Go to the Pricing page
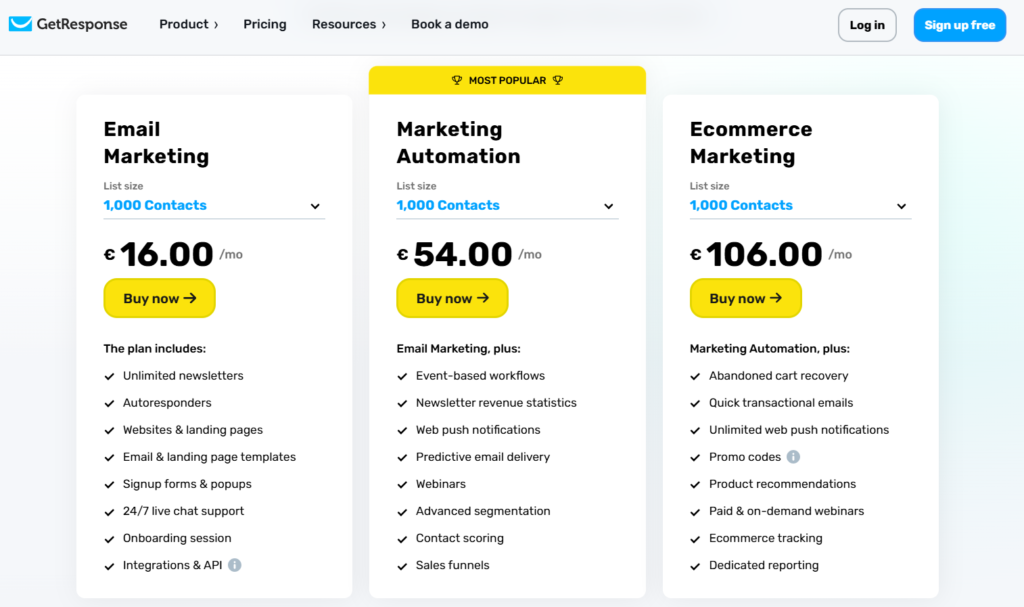 pyautogui.click(x=265, y=24)
